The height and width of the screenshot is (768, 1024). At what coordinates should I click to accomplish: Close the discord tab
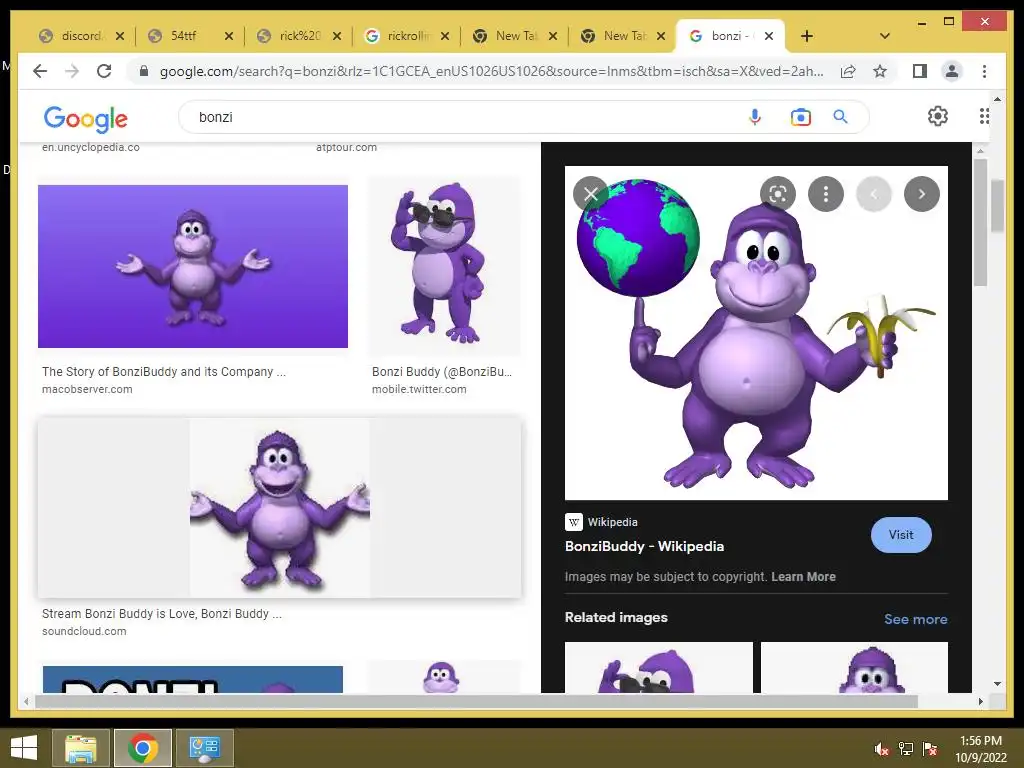pos(120,36)
